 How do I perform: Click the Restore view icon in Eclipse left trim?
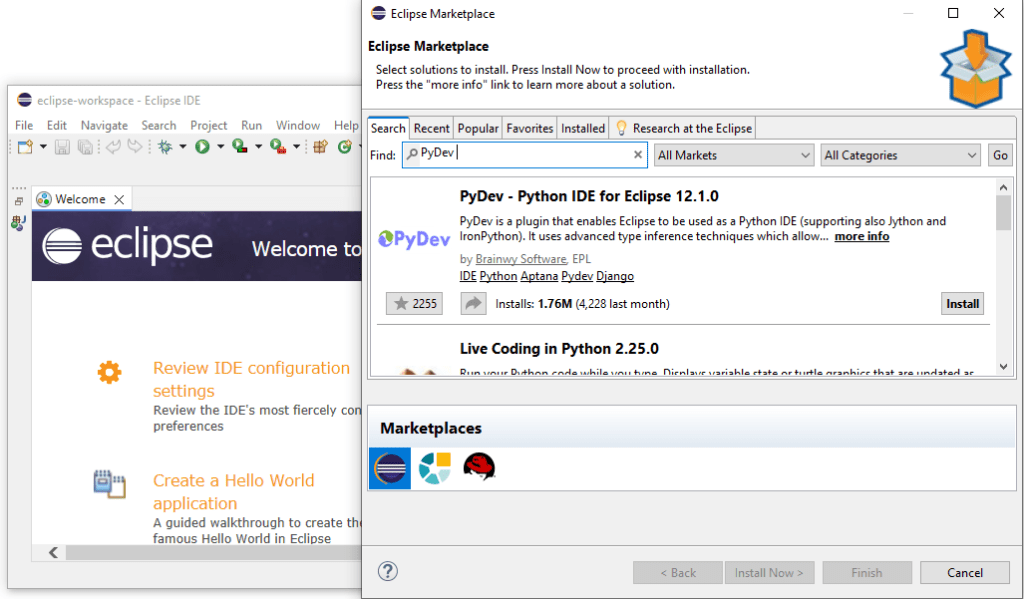(19, 201)
